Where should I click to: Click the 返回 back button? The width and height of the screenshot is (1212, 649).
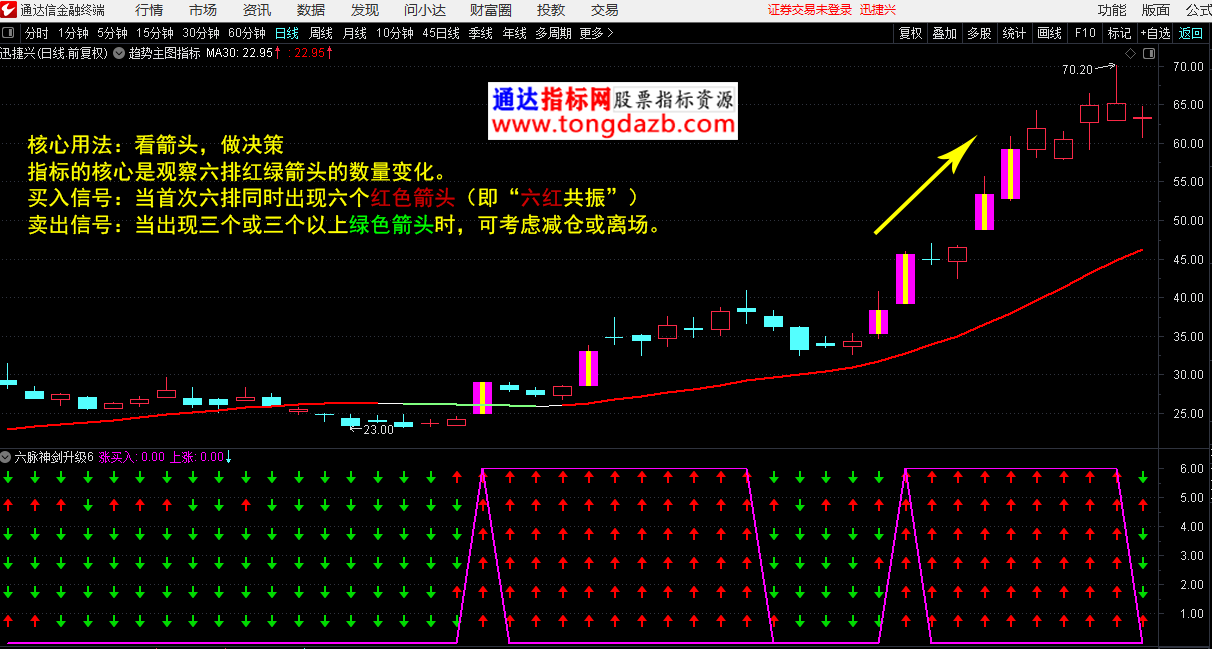[x=1191, y=33]
